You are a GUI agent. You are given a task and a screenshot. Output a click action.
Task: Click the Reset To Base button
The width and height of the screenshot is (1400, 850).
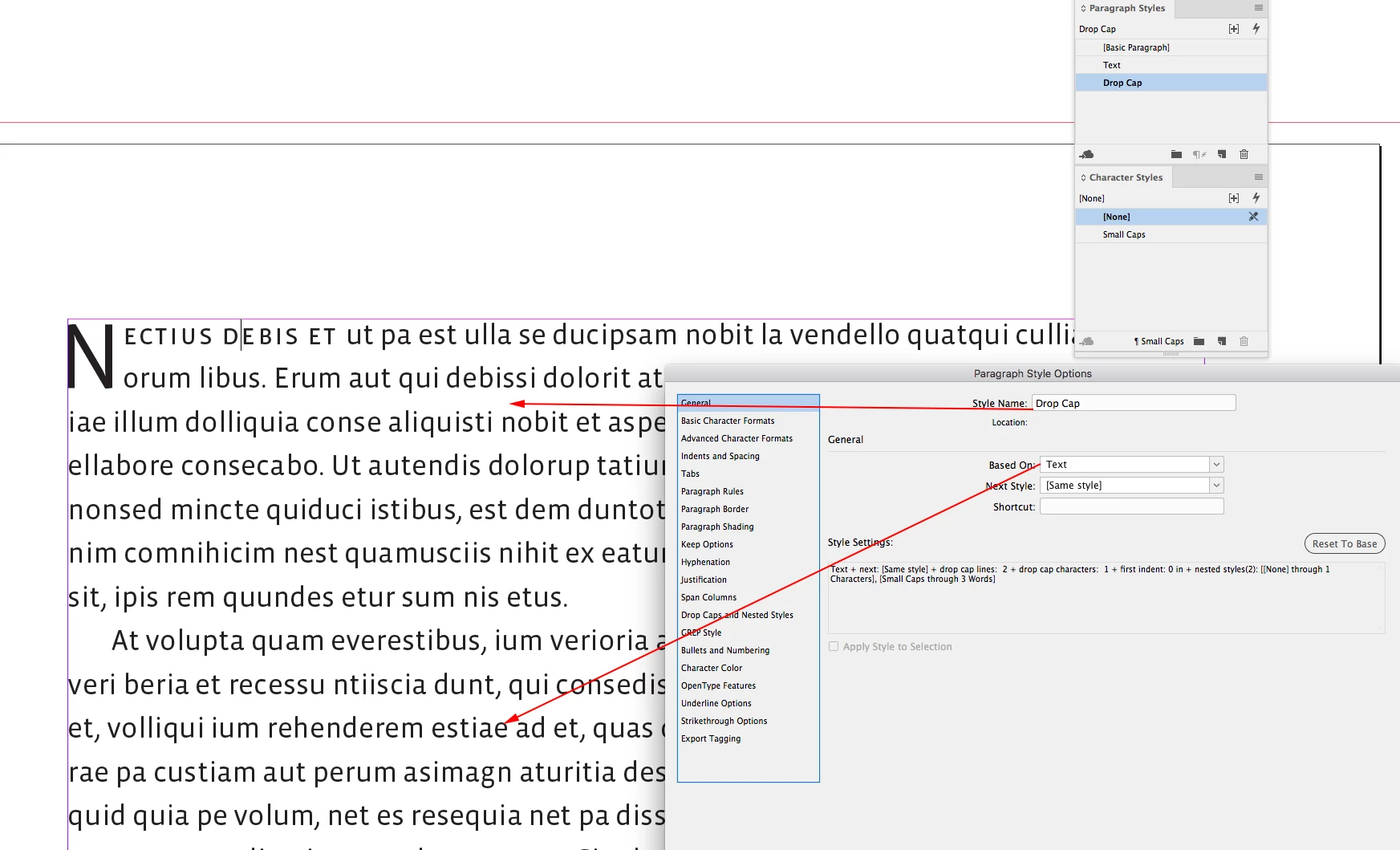1345,543
